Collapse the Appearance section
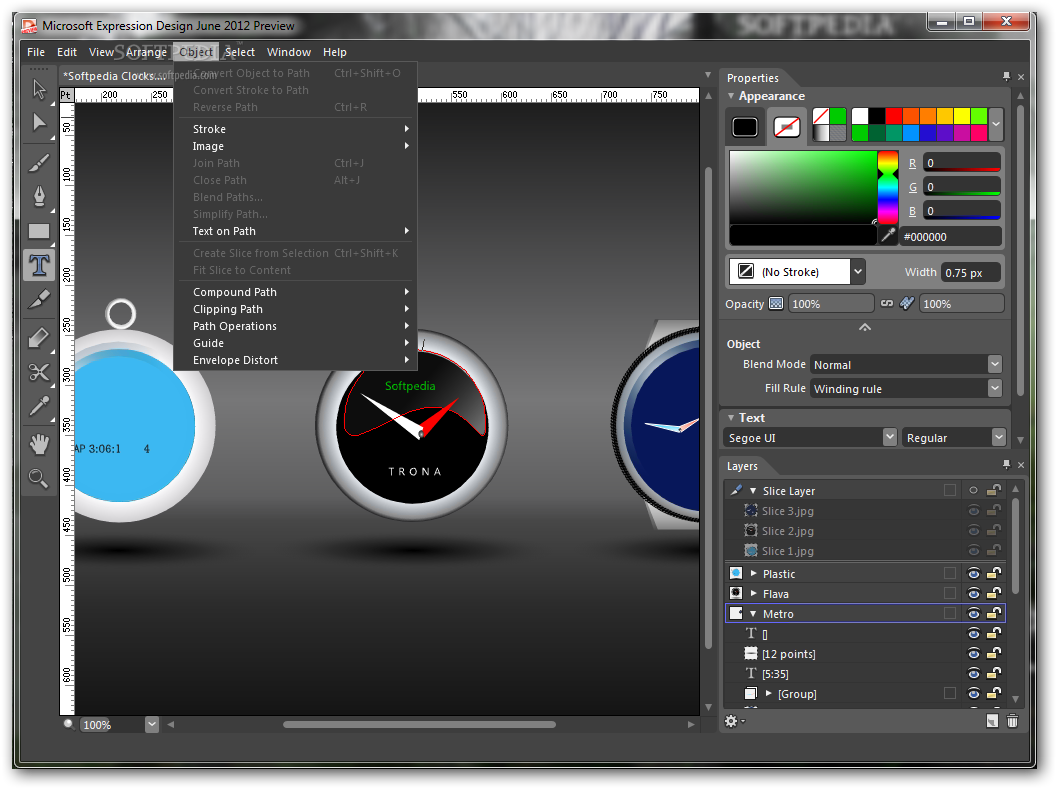This screenshot has height=789, width=1057. click(731, 96)
